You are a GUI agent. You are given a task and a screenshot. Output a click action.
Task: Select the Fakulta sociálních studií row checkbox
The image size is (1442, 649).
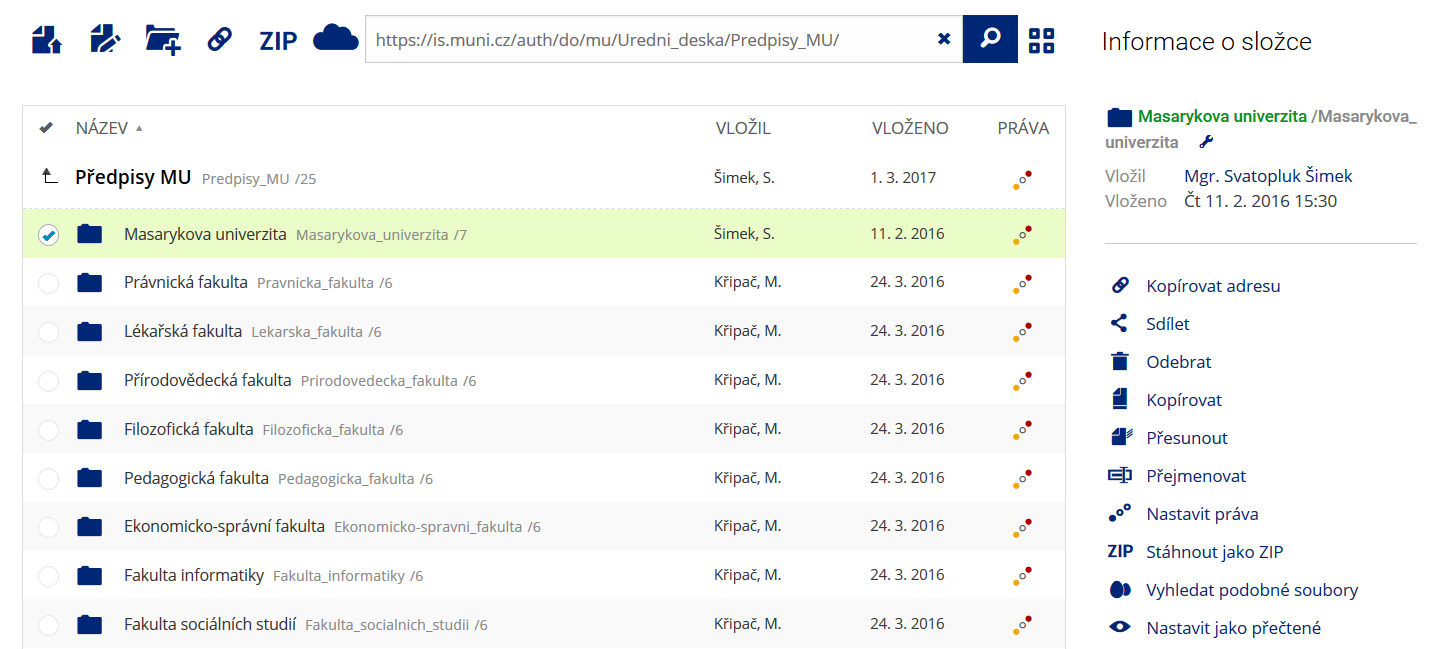(x=48, y=625)
